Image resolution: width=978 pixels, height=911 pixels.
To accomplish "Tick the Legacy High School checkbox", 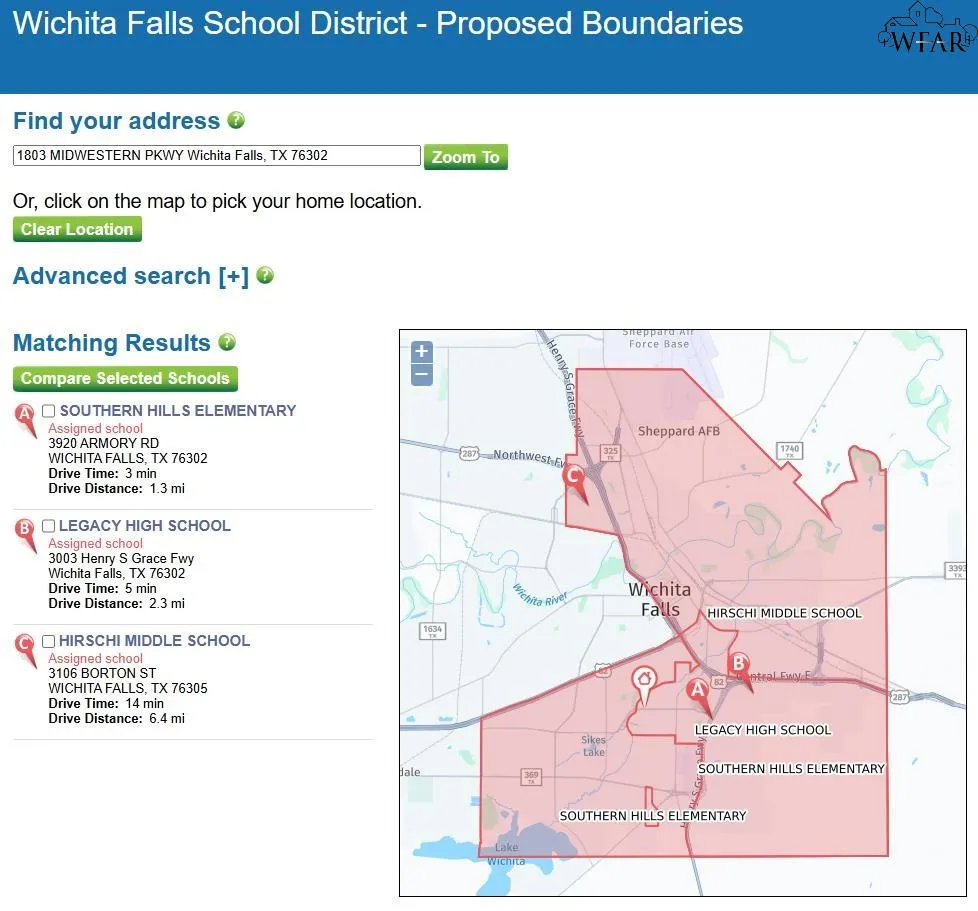I will 49,526.
